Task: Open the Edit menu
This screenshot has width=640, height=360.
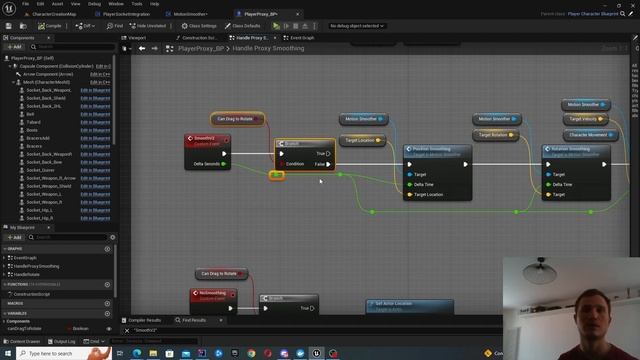Action: click(x=40, y=4)
